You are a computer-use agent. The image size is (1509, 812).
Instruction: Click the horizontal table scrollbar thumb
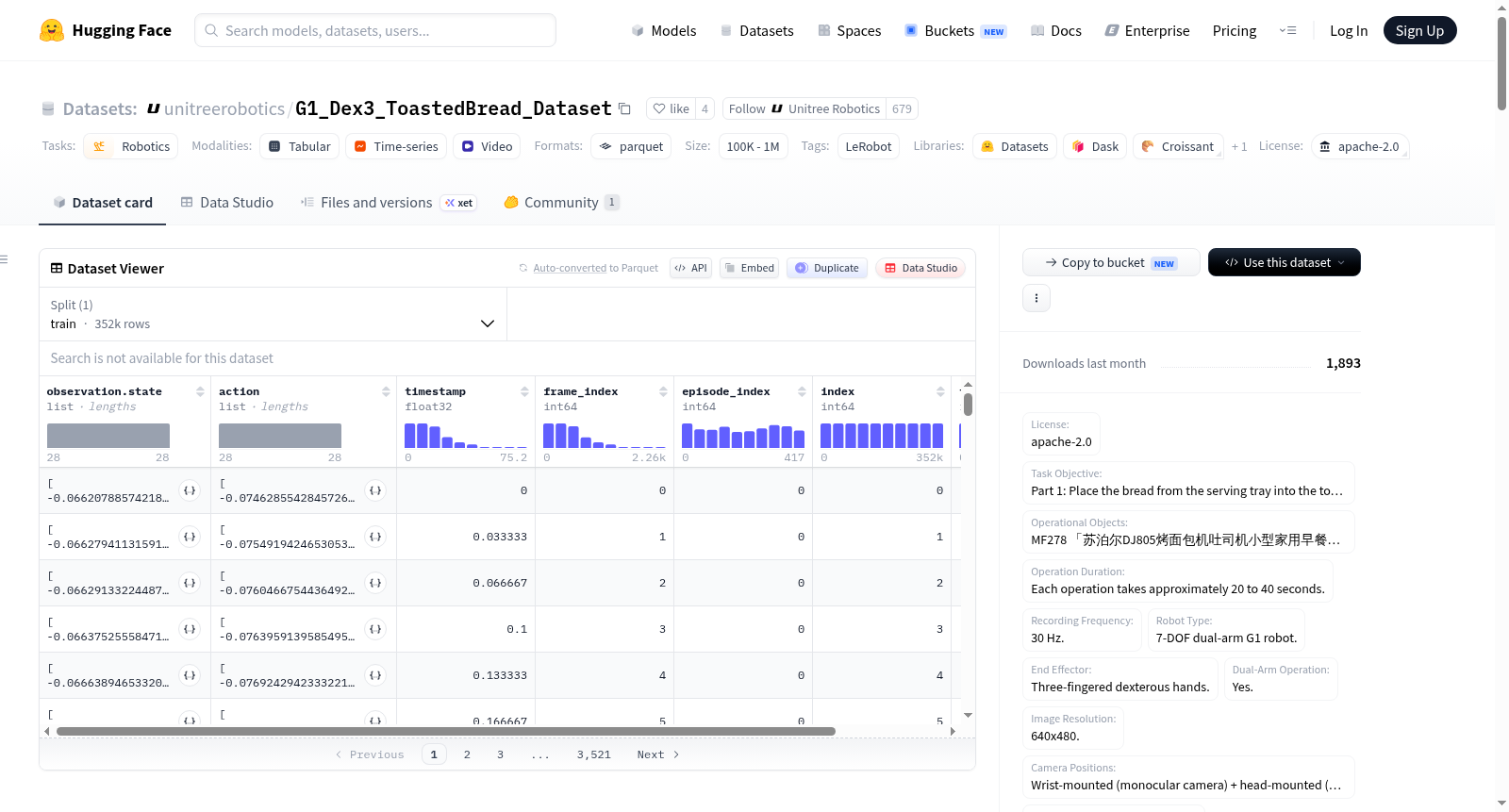pos(446,731)
